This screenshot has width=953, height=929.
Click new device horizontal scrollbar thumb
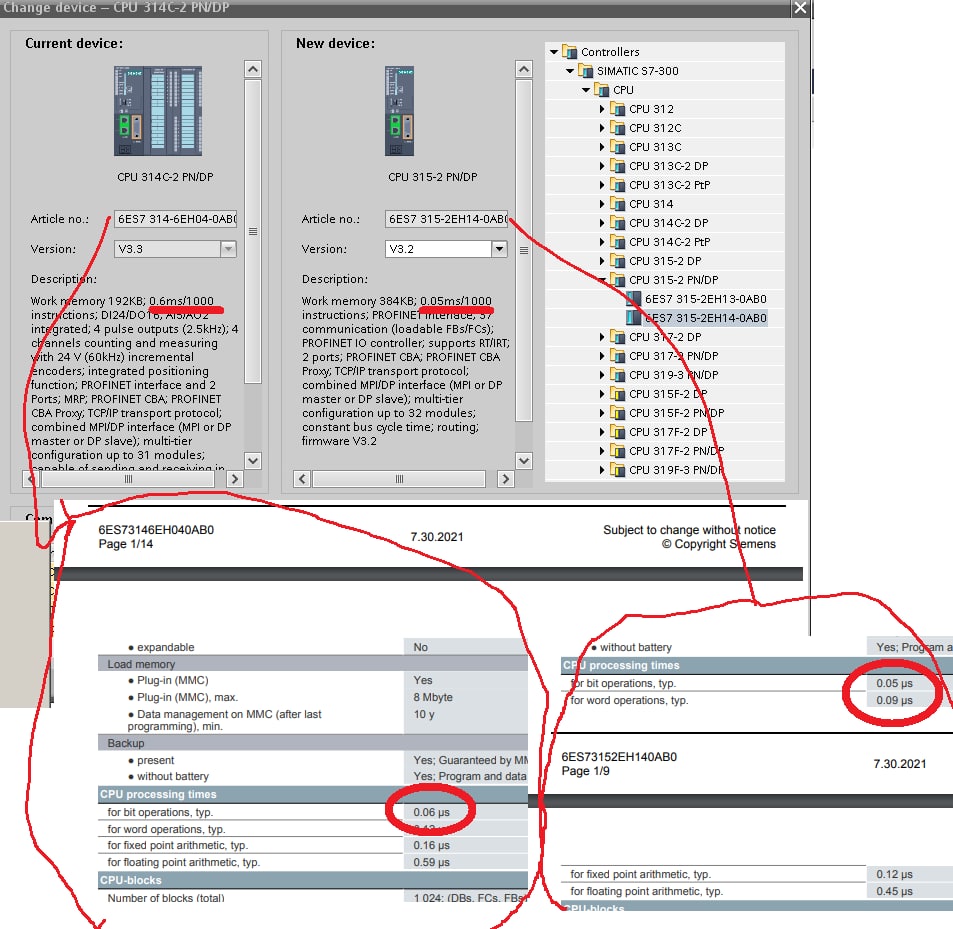399,479
